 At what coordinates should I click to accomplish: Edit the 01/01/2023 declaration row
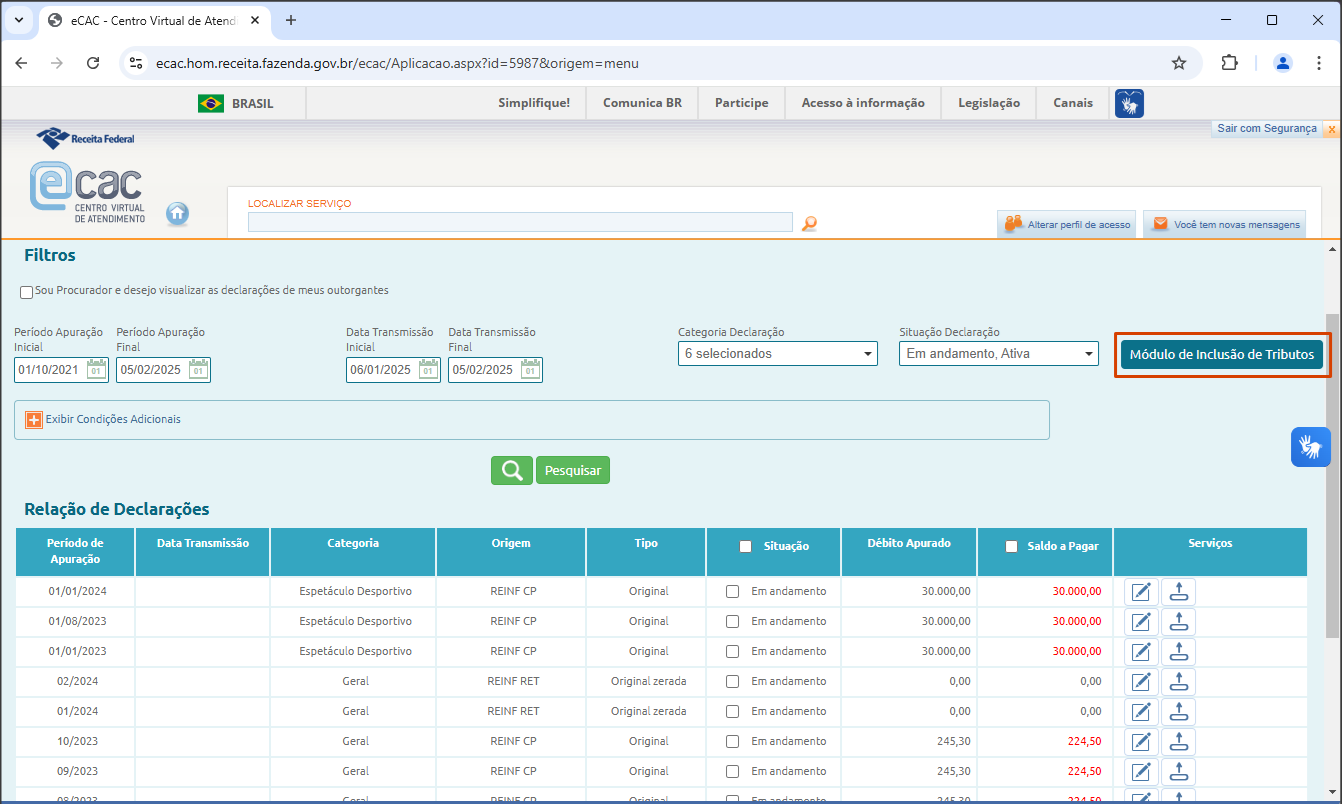[1141, 652]
